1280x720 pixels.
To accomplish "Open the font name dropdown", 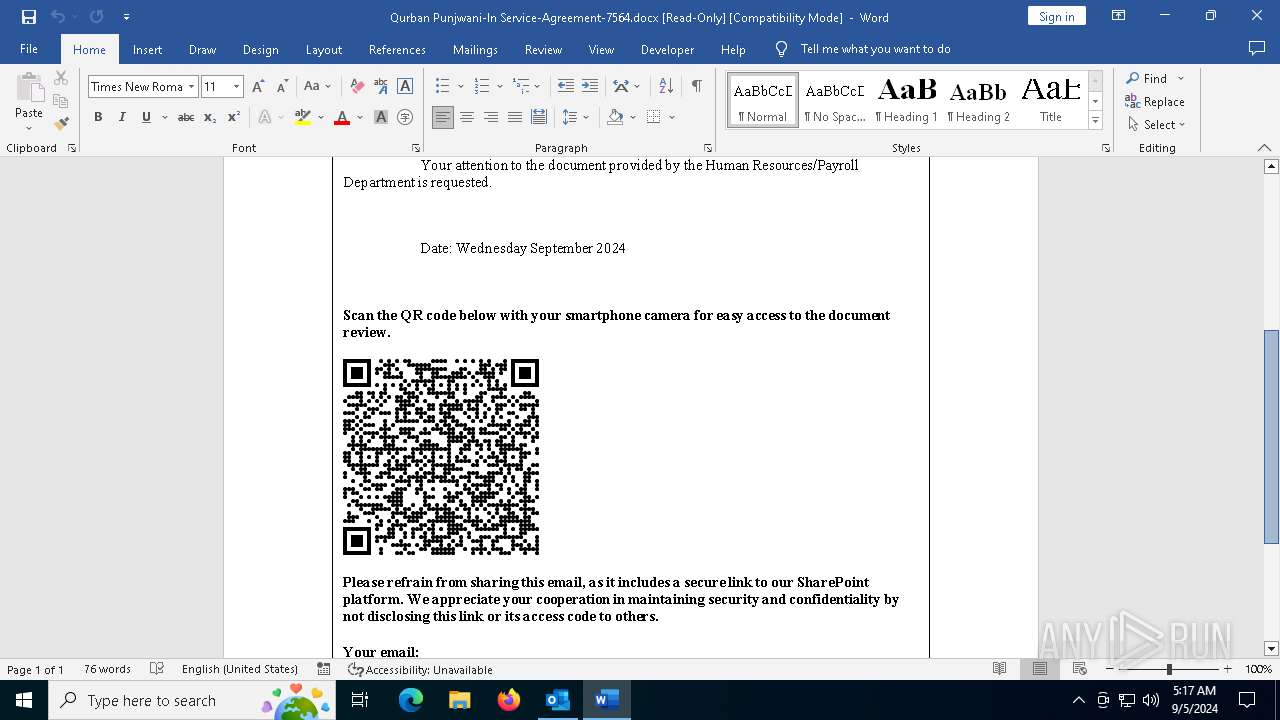I will (x=191, y=87).
